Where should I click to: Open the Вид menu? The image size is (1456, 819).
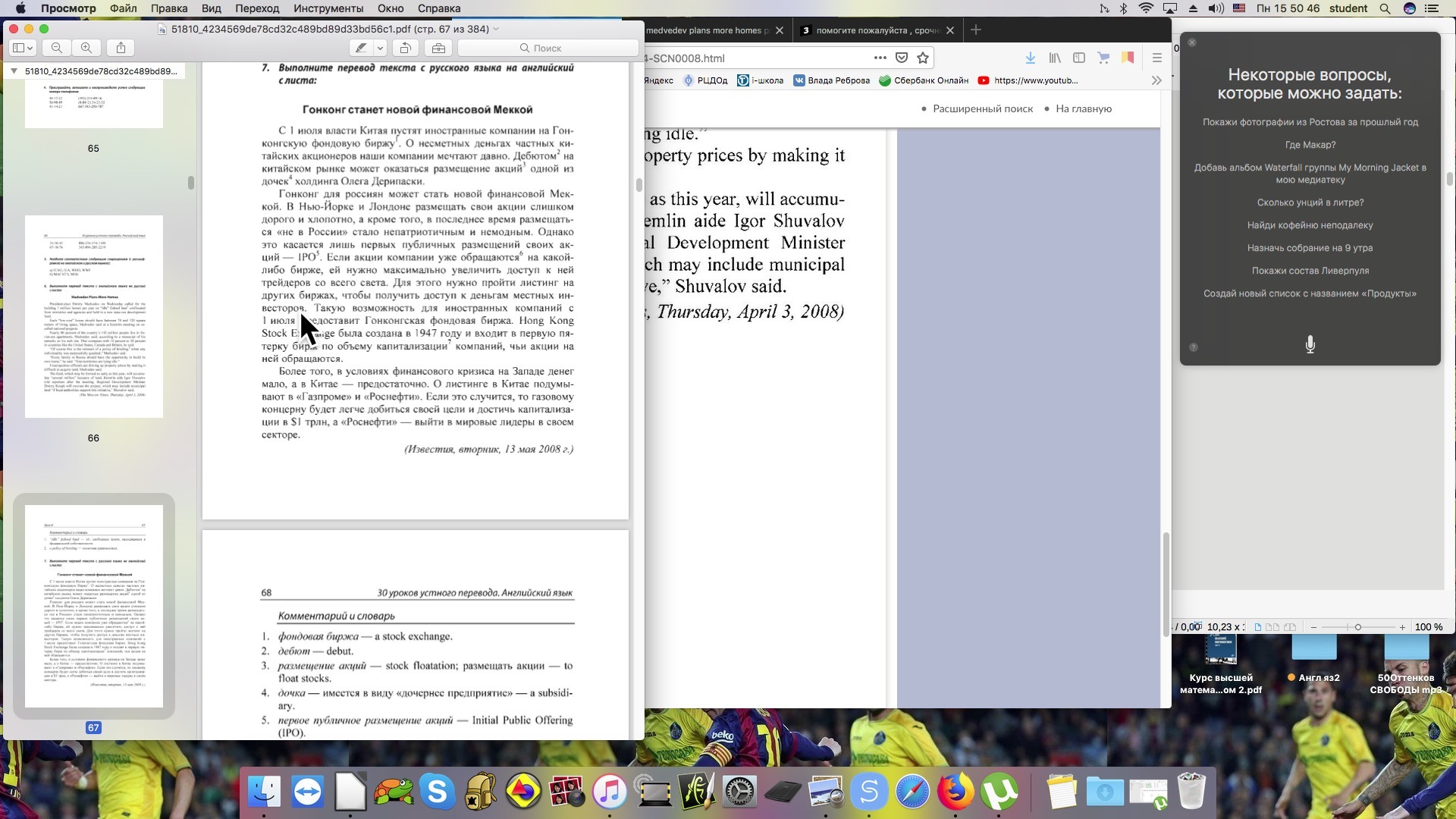pyautogui.click(x=212, y=8)
